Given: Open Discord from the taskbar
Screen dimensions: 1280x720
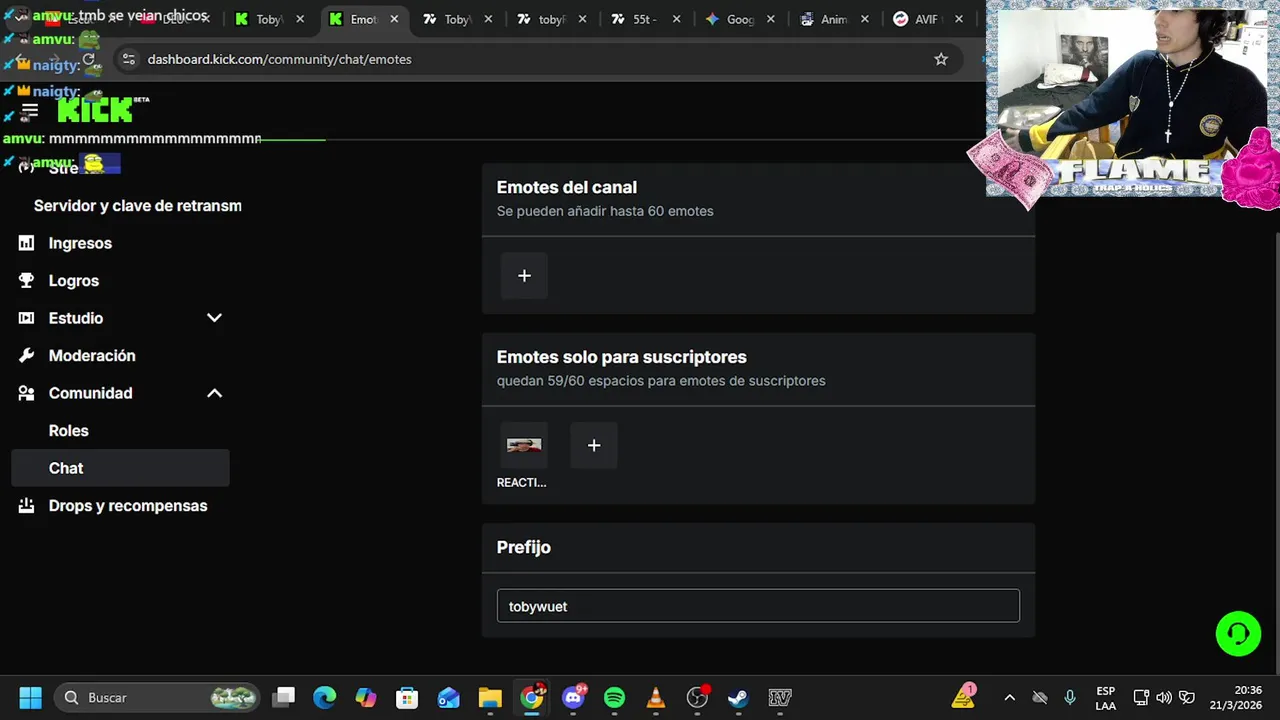Looking at the screenshot, I should [x=574, y=697].
